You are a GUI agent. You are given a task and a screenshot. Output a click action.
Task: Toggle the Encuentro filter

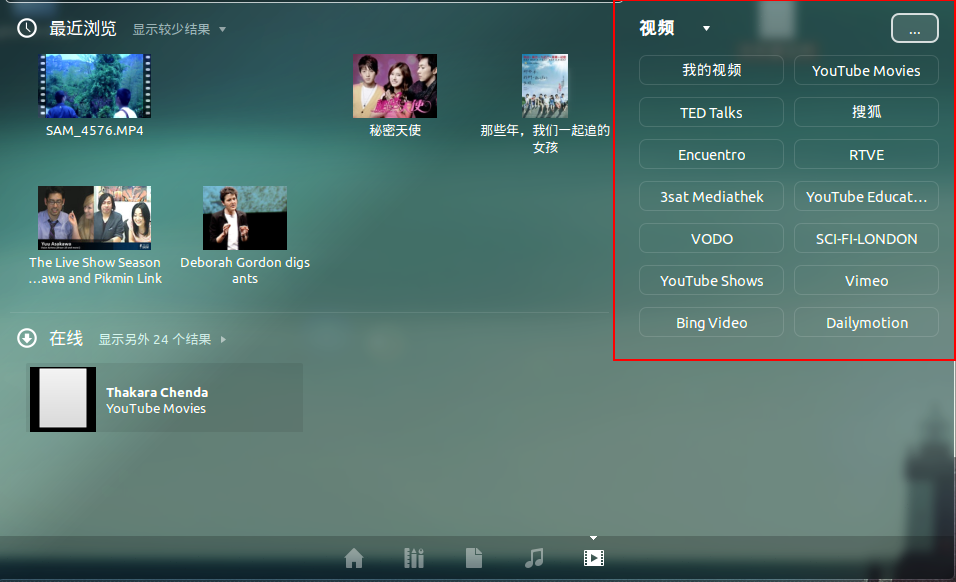click(x=712, y=154)
